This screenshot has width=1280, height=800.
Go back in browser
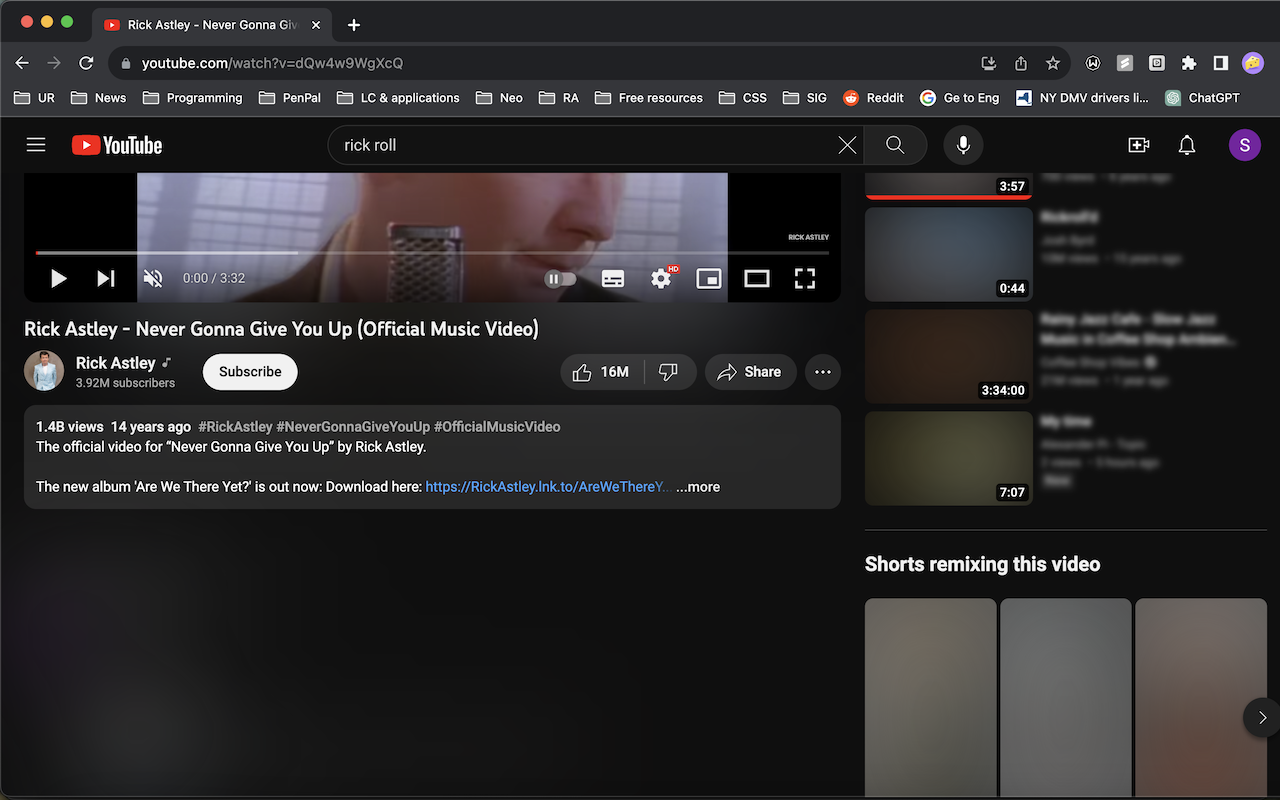click(x=22, y=63)
